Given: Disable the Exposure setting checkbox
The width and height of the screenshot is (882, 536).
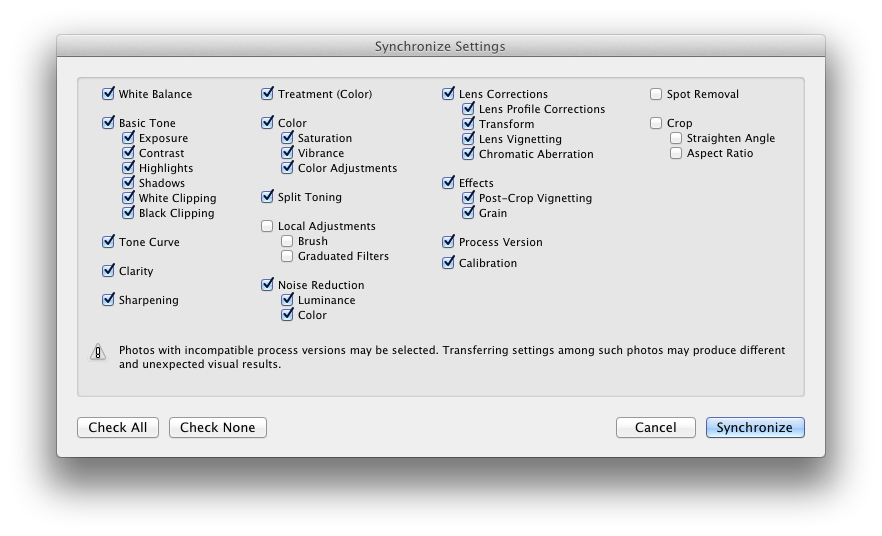Looking at the screenshot, I should (128, 138).
